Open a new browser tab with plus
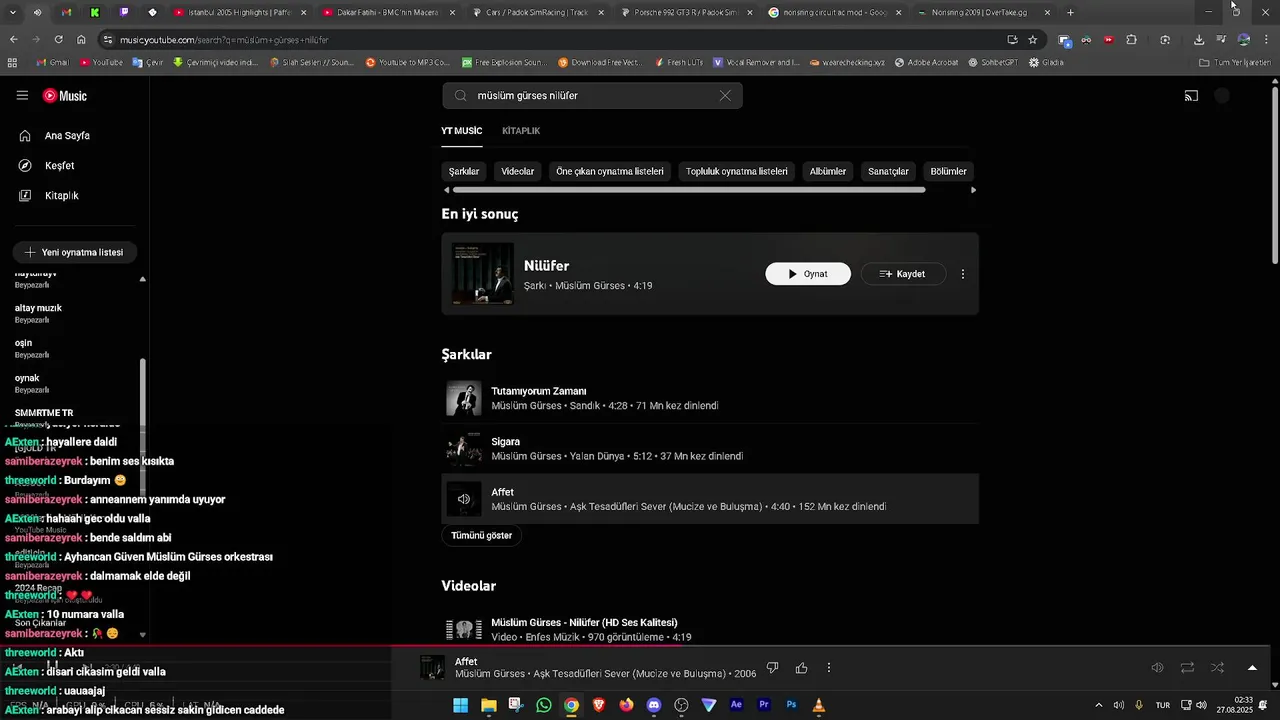This screenshot has width=1280, height=720. pos(1070,13)
